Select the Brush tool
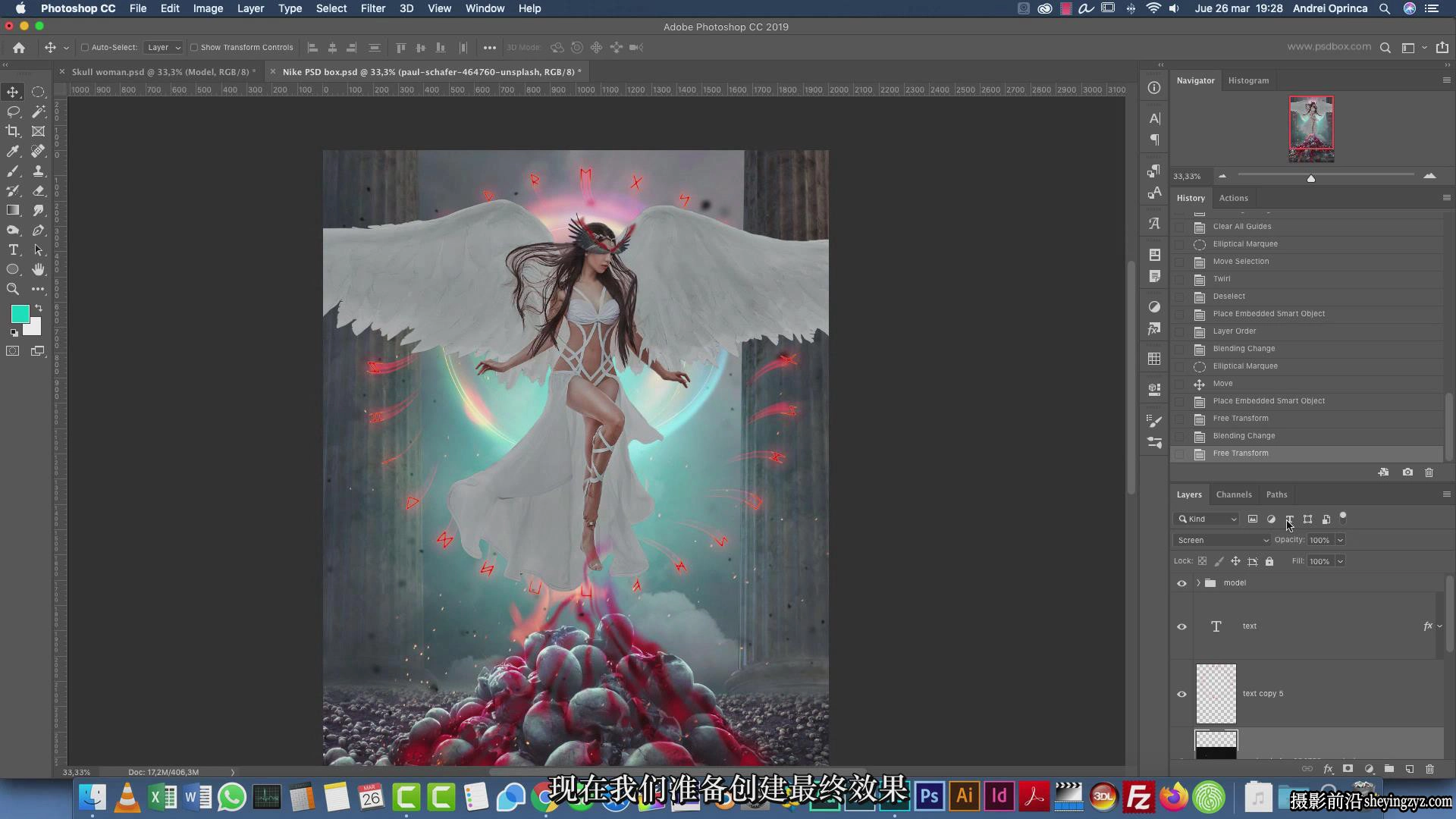1456x819 pixels. (x=13, y=171)
